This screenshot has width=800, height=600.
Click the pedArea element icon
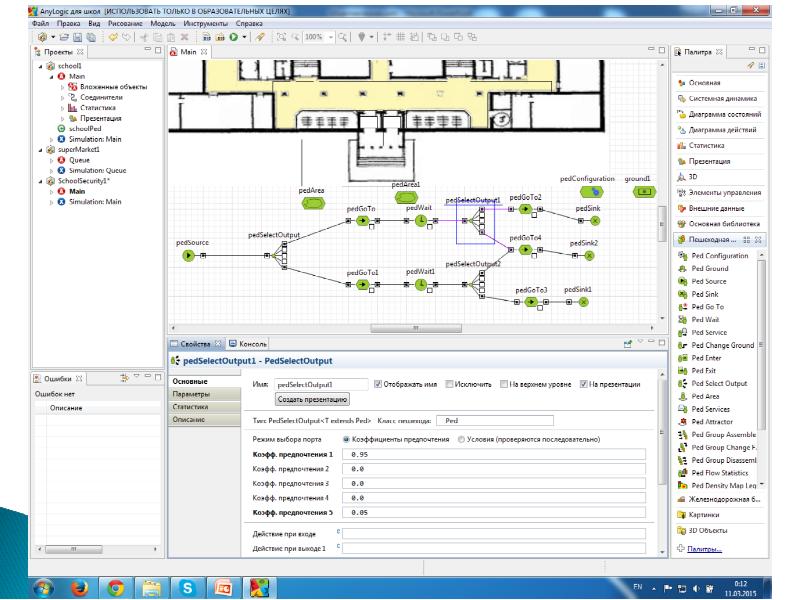pyautogui.click(x=312, y=202)
